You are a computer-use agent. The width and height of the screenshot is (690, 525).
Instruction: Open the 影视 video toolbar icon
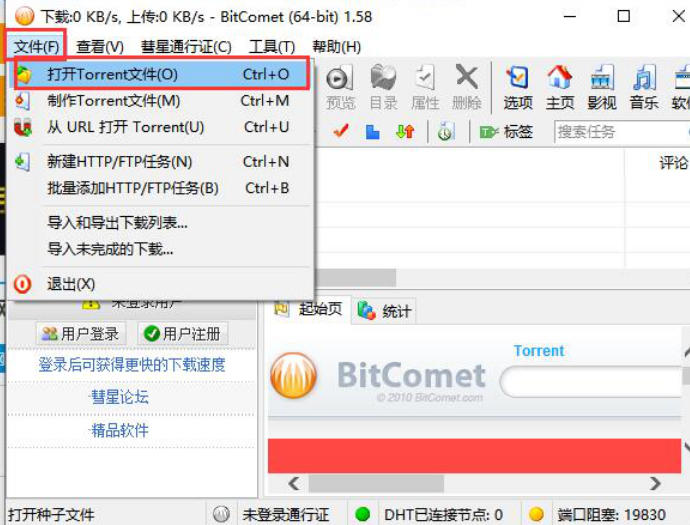pyautogui.click(x=602, y=87)
